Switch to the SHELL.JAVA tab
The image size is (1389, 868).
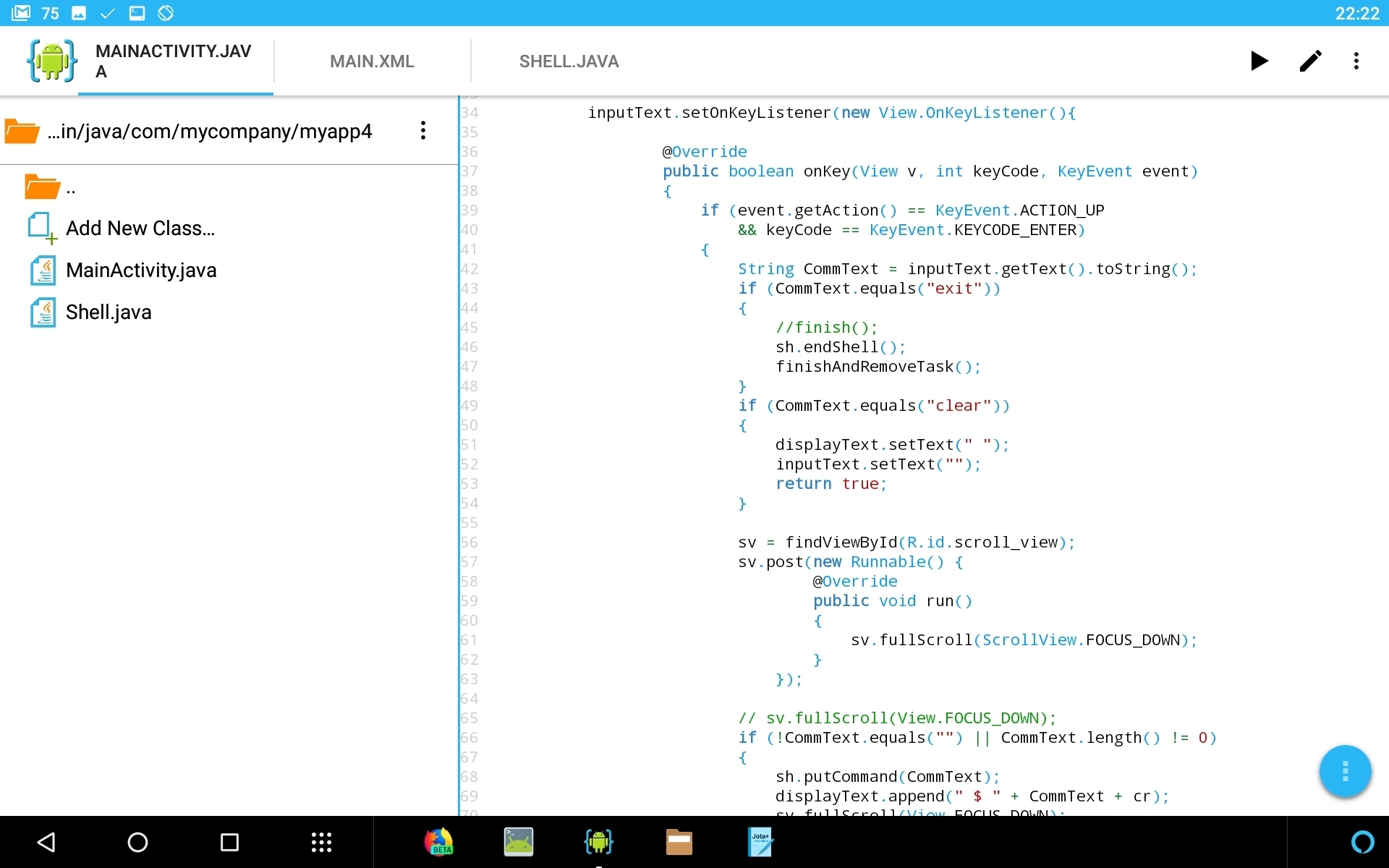coord(569,61)
